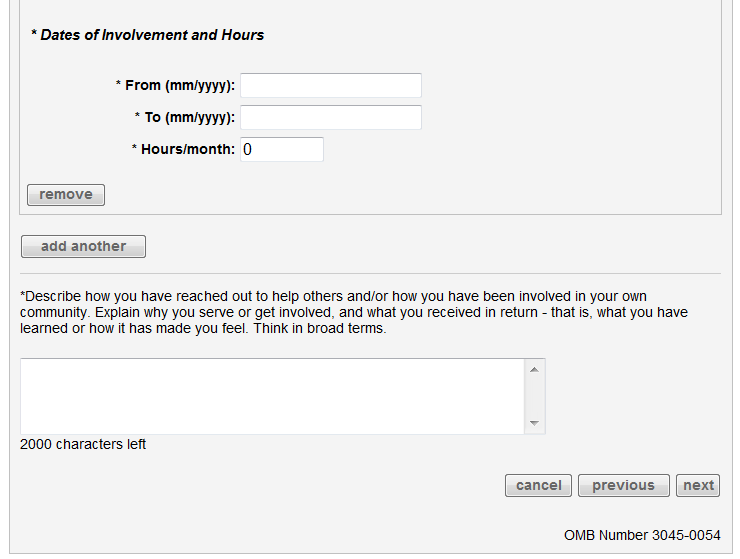Screen dimensions: 740x559
Task: Click the horizontal divider below add another
Action: click(x=370, y=274)
